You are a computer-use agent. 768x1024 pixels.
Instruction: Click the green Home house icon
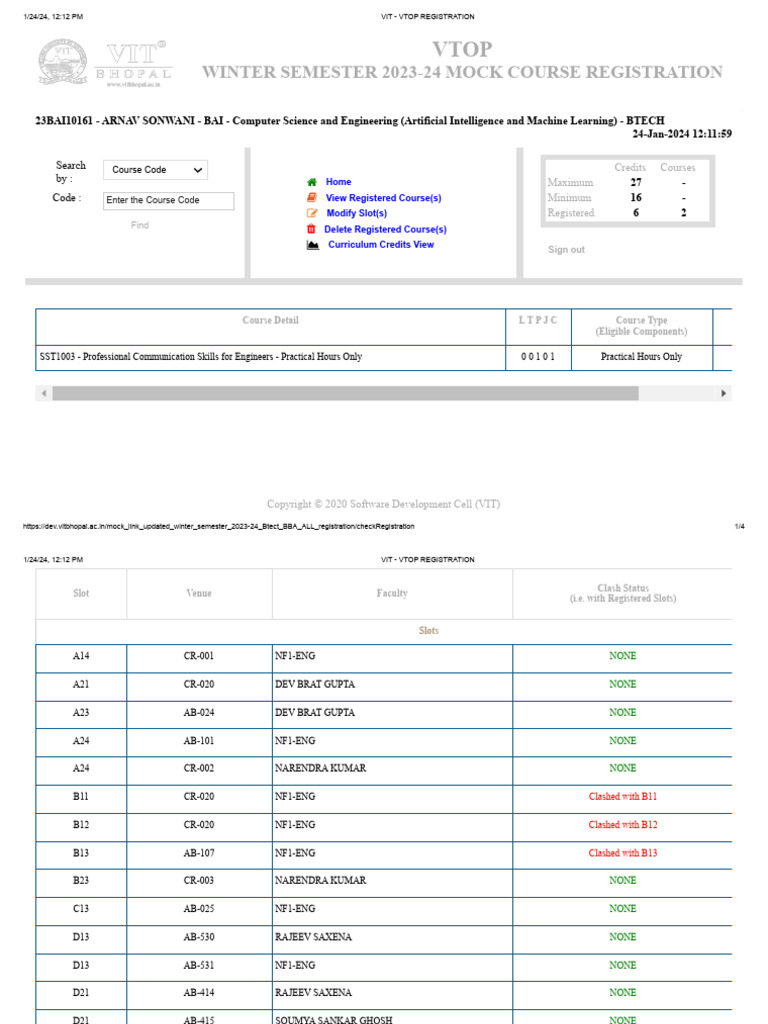point(312,182)
